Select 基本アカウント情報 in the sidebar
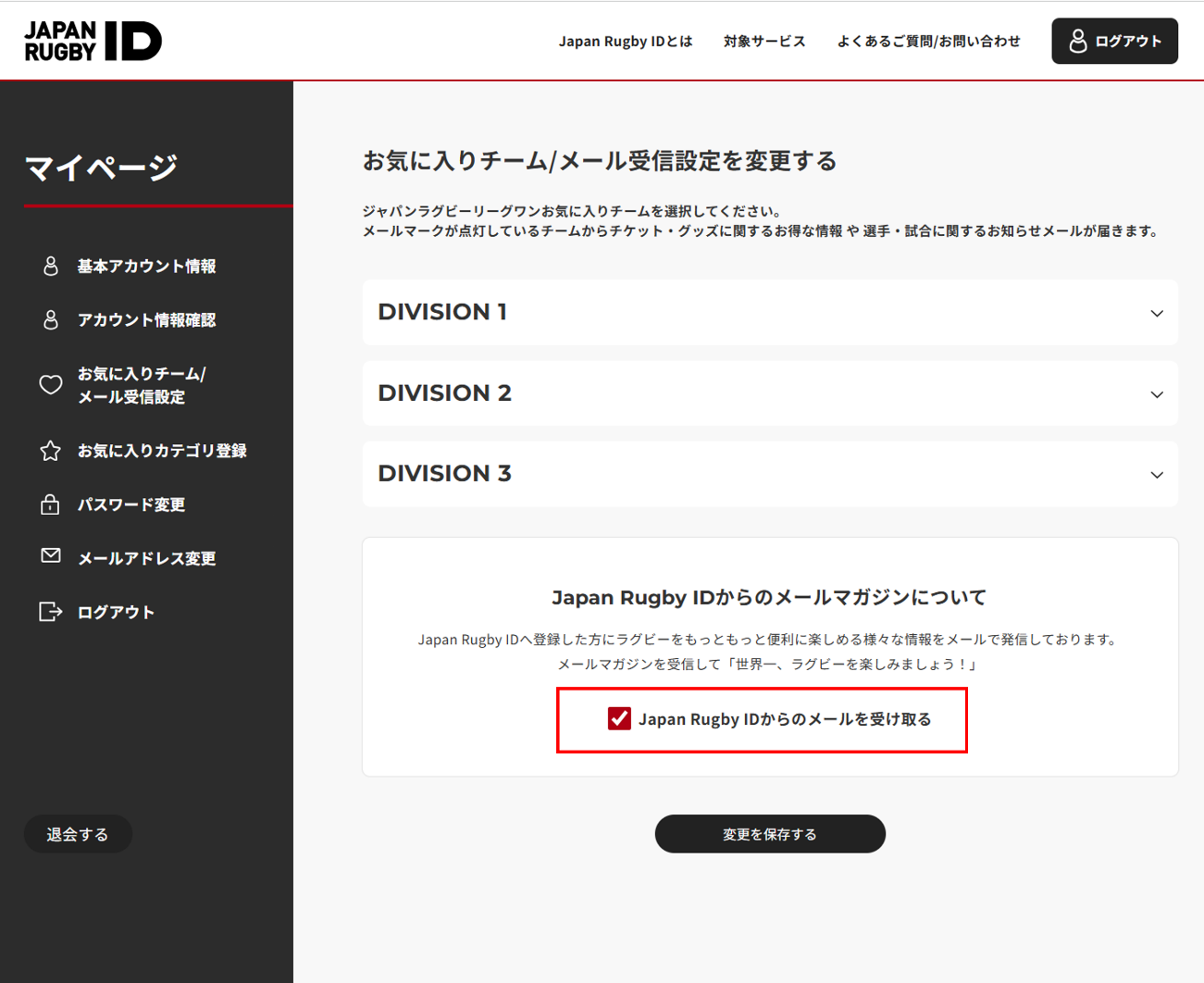 (x=146, y=267)
